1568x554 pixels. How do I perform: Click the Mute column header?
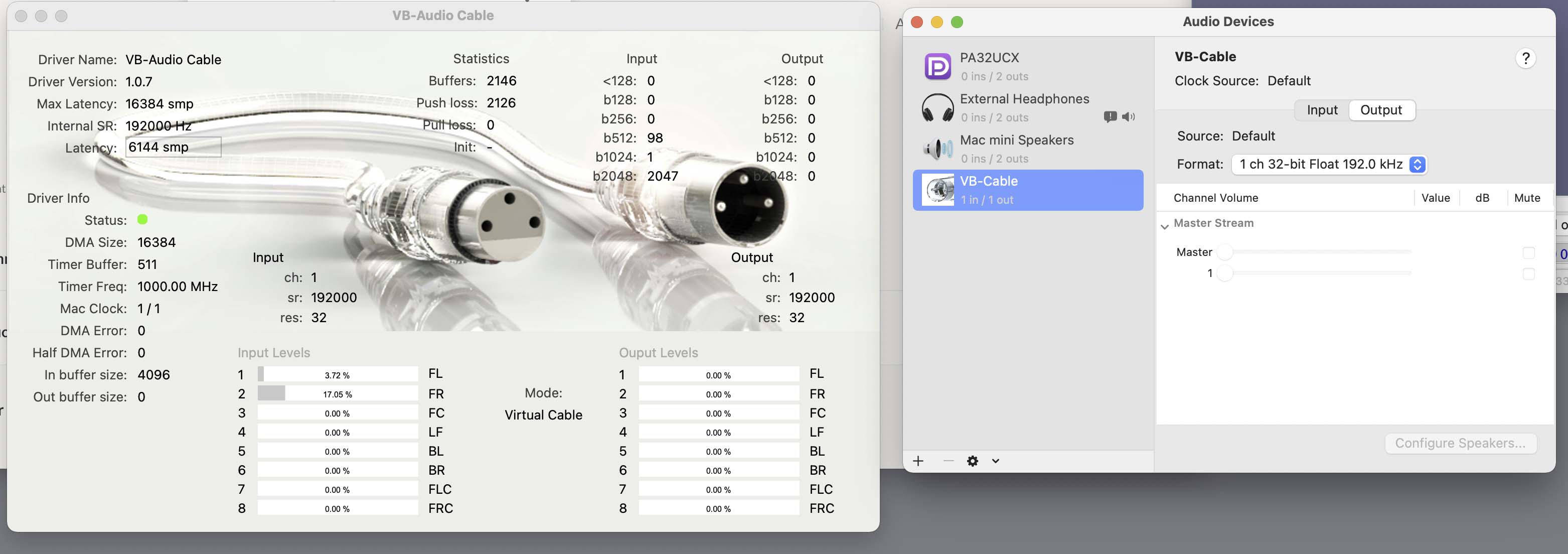click(1526, 198)
